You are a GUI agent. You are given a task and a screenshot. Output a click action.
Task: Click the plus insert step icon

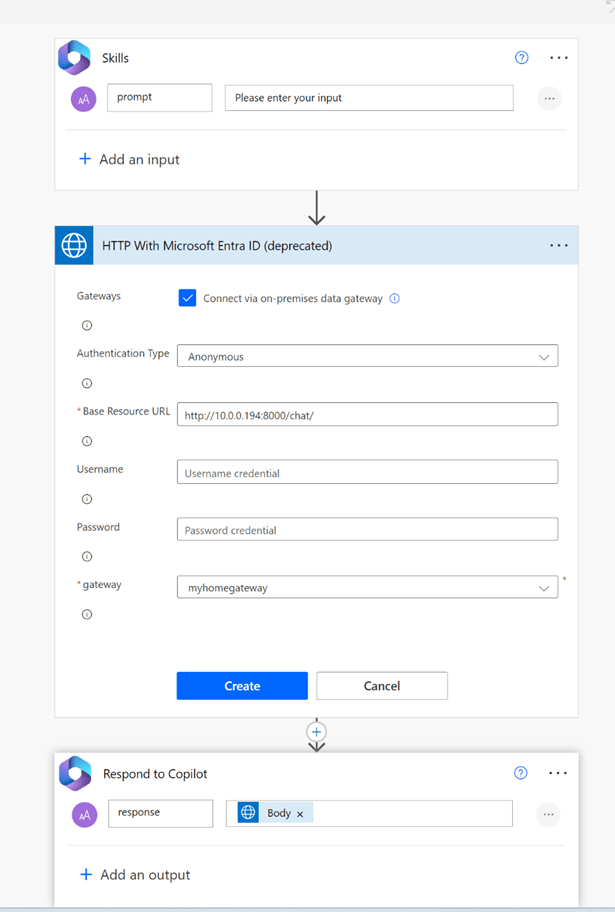[317, 732]
